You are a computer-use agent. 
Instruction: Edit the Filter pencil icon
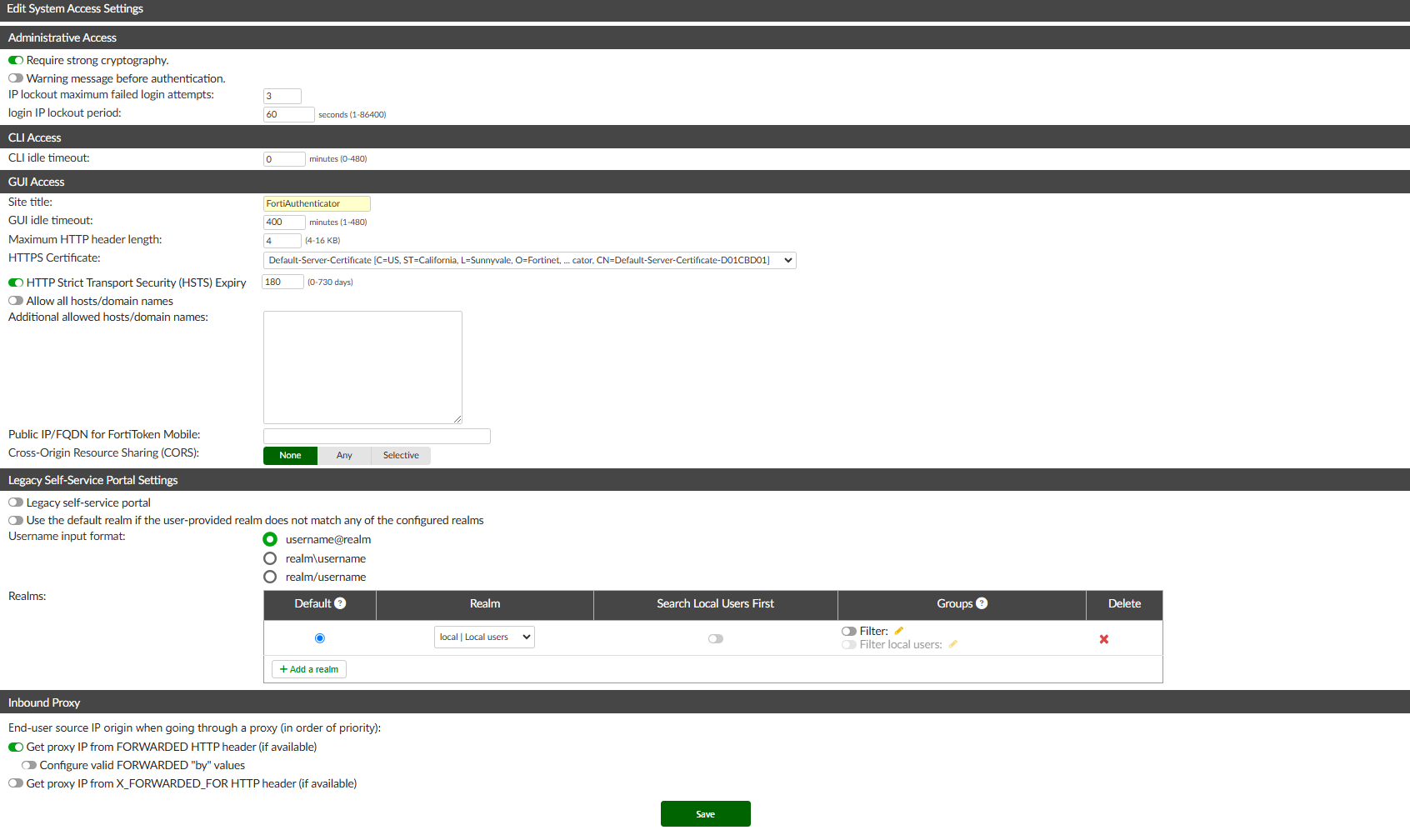[899, 631]
